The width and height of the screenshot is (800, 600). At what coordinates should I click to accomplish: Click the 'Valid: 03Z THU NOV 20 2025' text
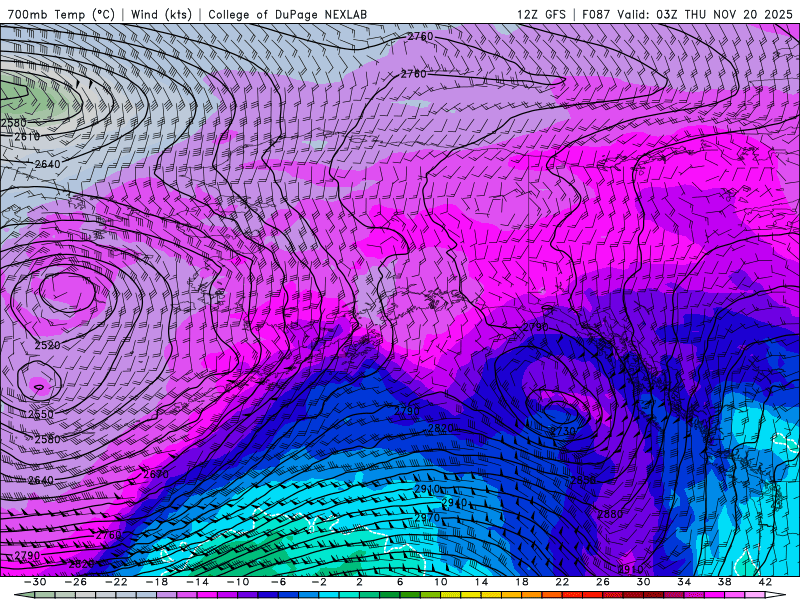tap(705, 14)
